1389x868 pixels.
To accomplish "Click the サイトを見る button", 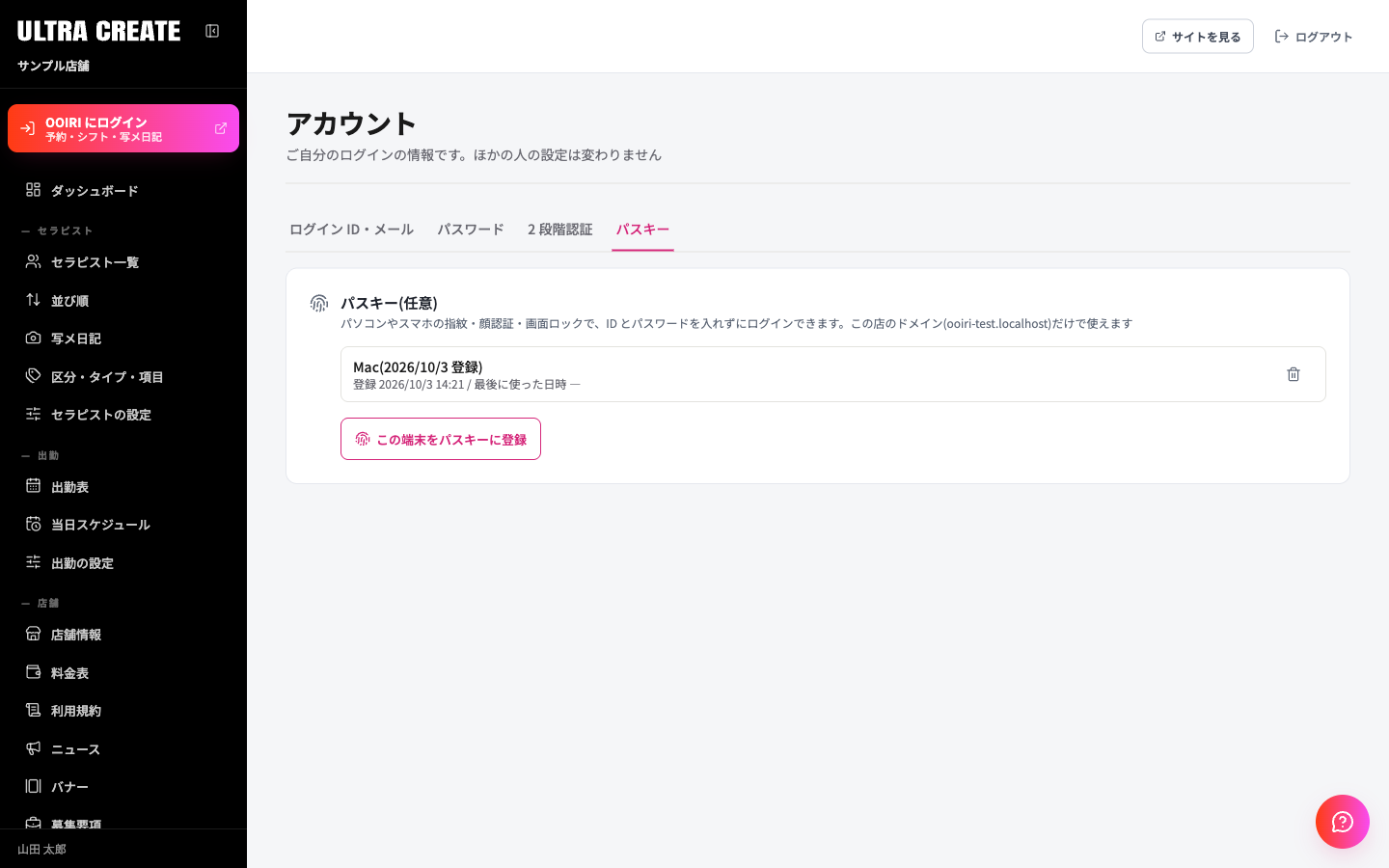I will tap(1198, 37).
